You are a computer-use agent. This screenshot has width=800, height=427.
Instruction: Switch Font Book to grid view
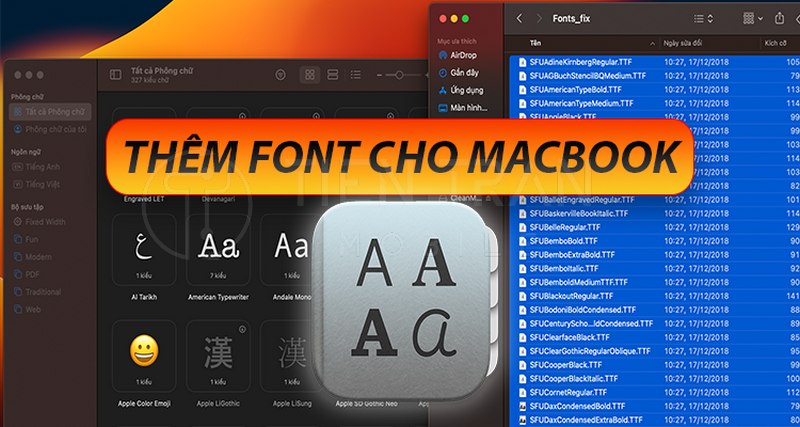(310, 75)
